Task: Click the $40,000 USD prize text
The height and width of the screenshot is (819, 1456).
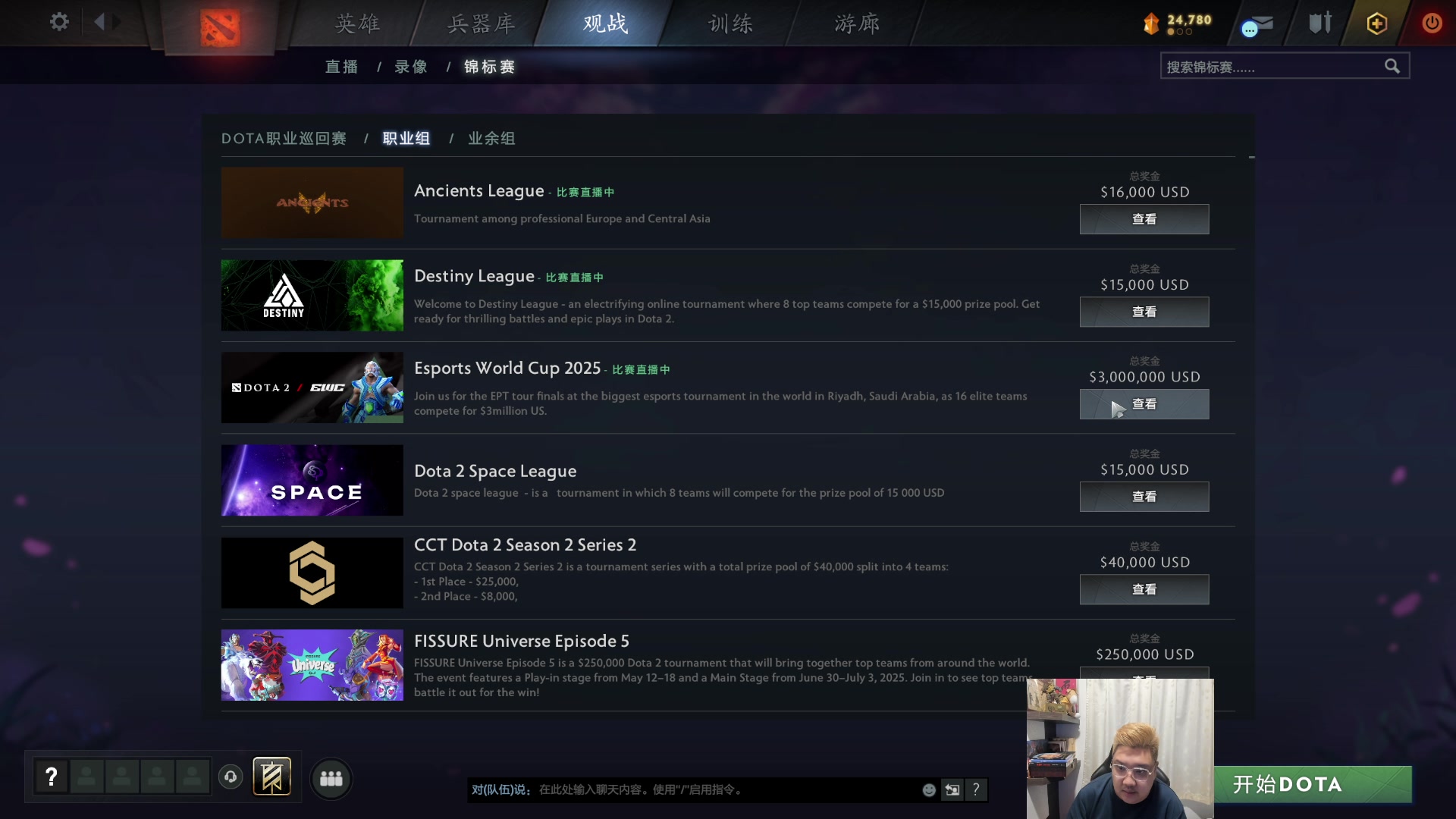Action: (x=1144, y=562)
